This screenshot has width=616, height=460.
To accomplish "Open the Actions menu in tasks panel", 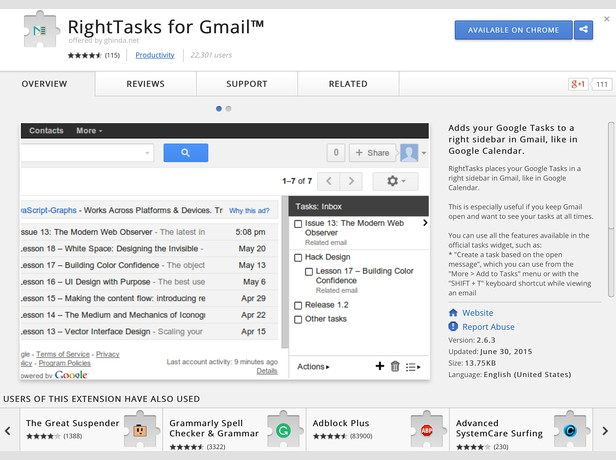I will click(x=313, y=367).
